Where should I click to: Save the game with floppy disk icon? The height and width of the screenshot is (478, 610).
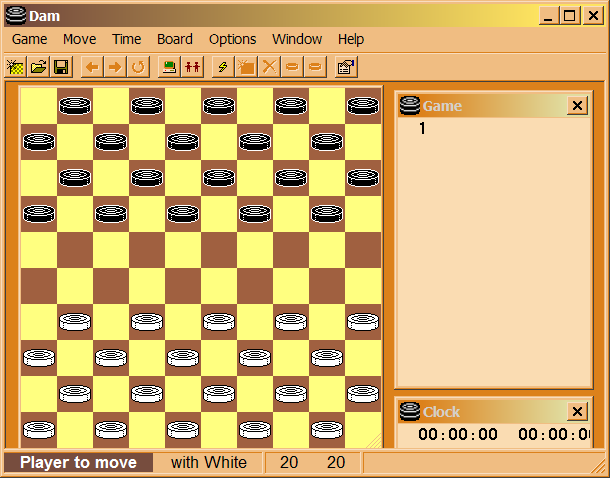(x=60, y=67)
